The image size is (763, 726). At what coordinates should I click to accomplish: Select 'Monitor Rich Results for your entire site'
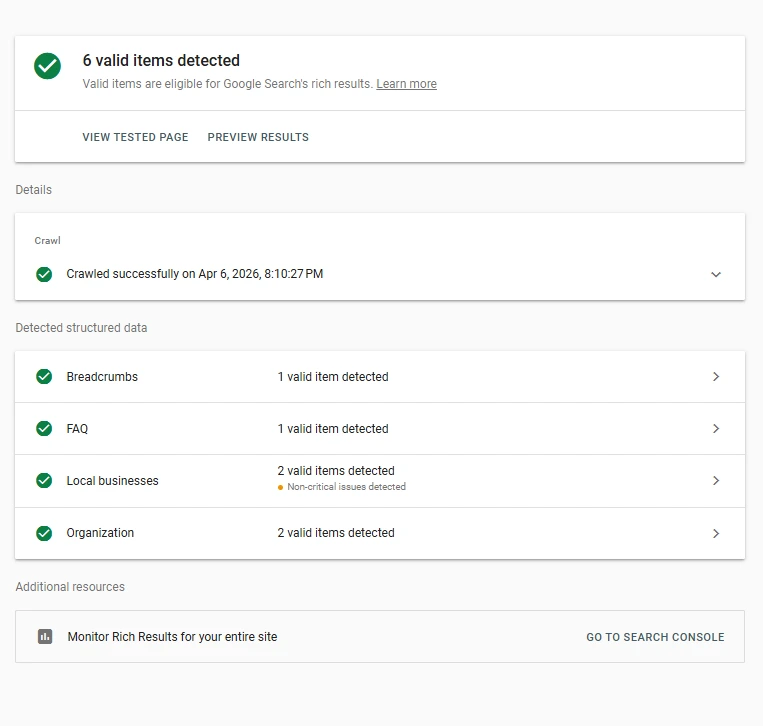pyautogui.click(x=172, y=636)
